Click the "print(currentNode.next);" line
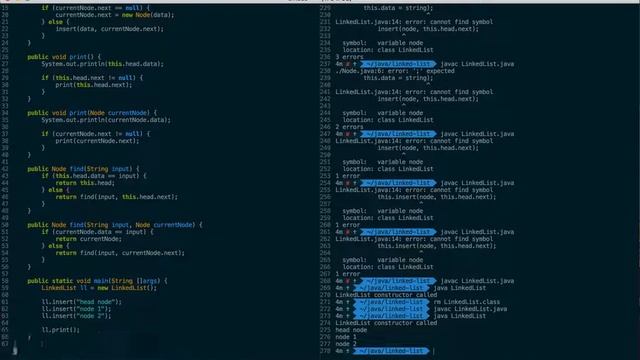 coord(97,141)
